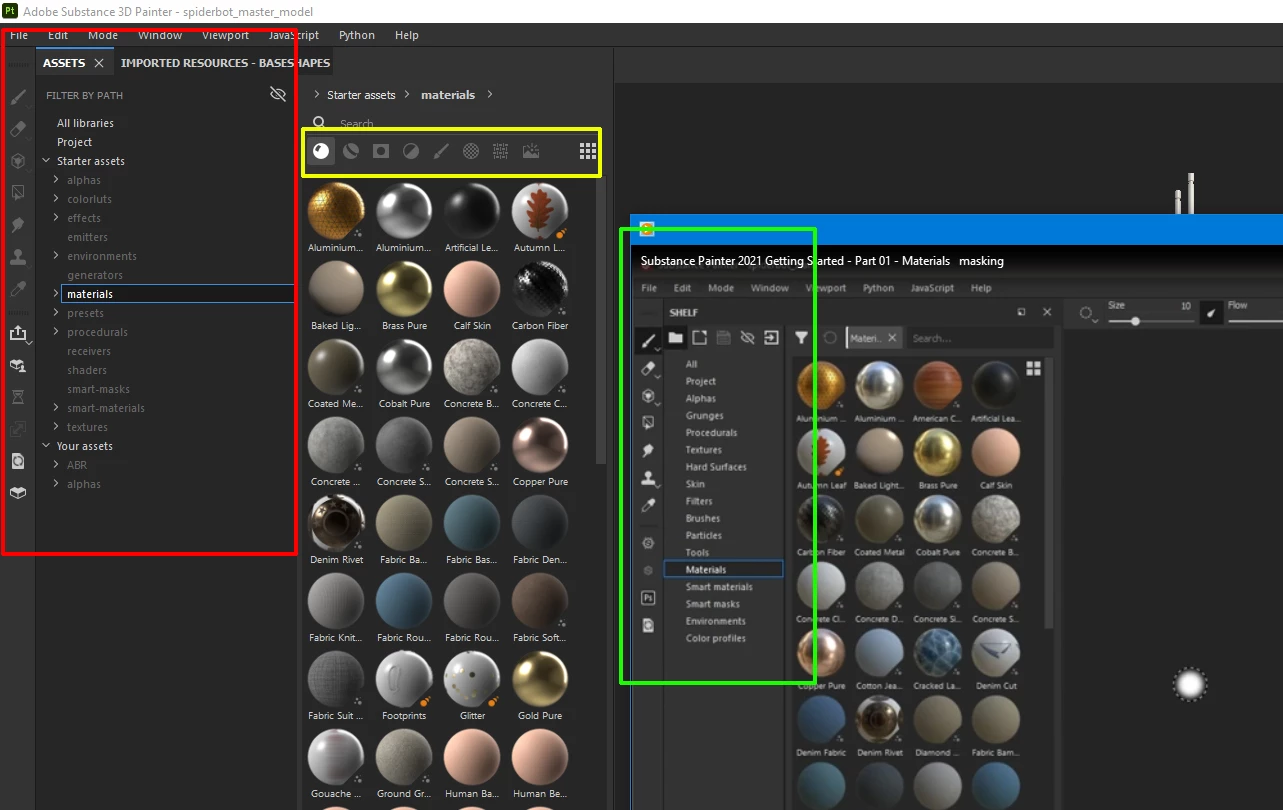The width and height of the screenshot is (1283, 810).
Task: Select the Material Picker eyedropper in main toolbar
Action: (18, 289)
